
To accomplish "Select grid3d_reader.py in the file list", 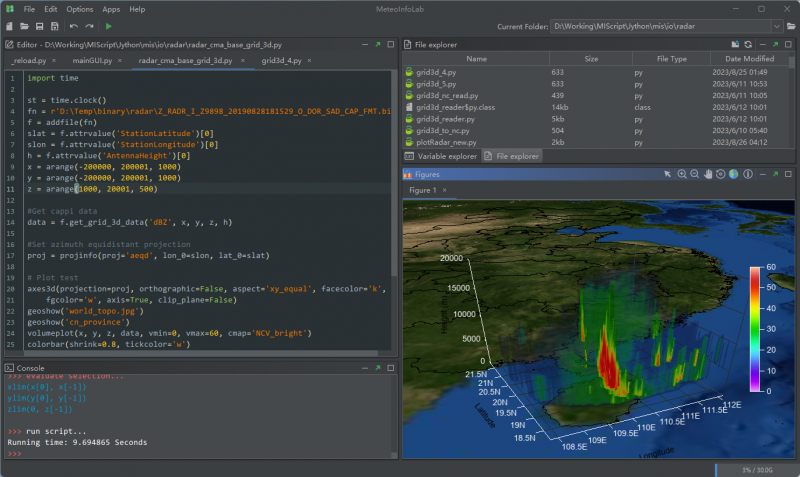I will 444,118.
